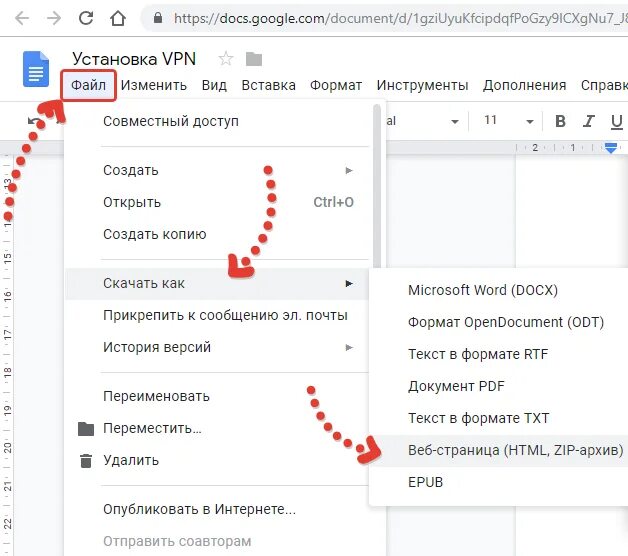Toggle underline formatting button
This screenshot has height=556, width=628.
click(616, 121)
